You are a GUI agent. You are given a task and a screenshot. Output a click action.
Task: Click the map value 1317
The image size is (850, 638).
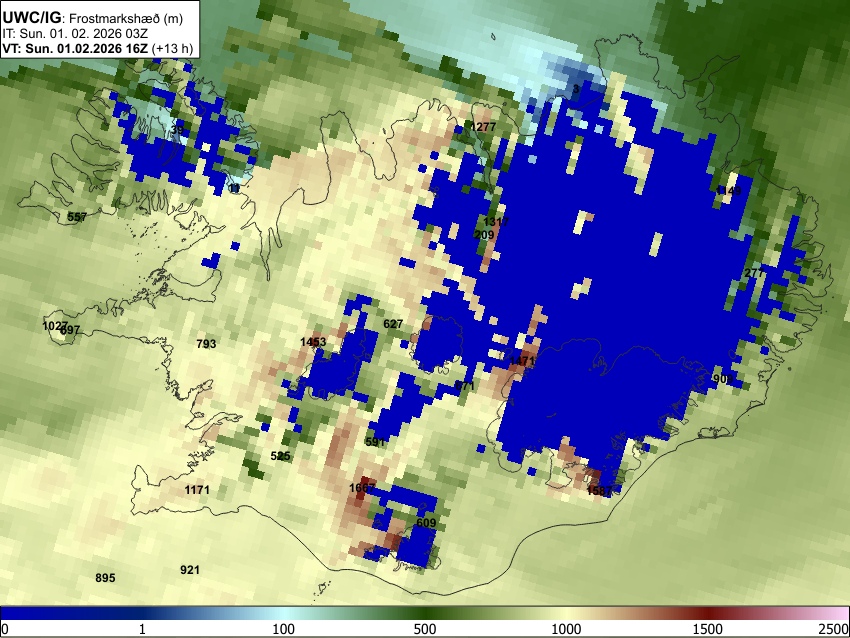[496, 221]
